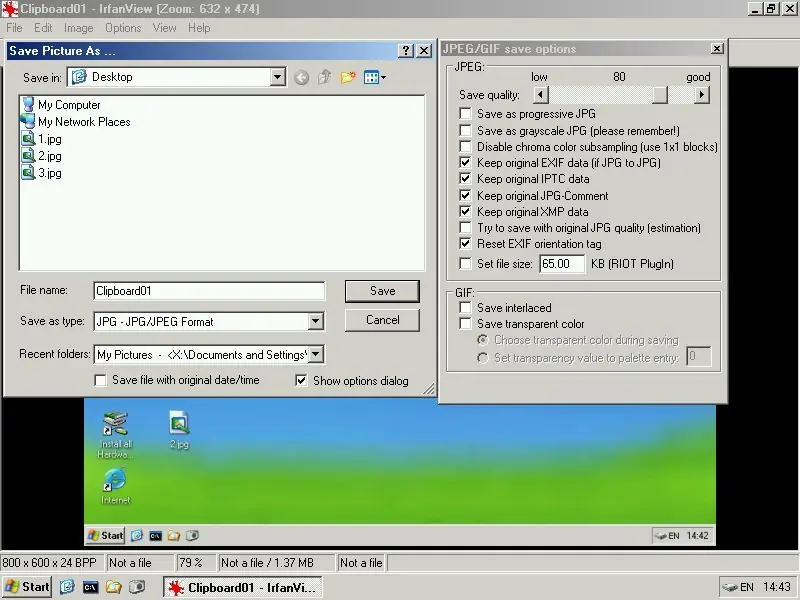
Task: Click the save quality slider thumb
Action: pos(660,94)
